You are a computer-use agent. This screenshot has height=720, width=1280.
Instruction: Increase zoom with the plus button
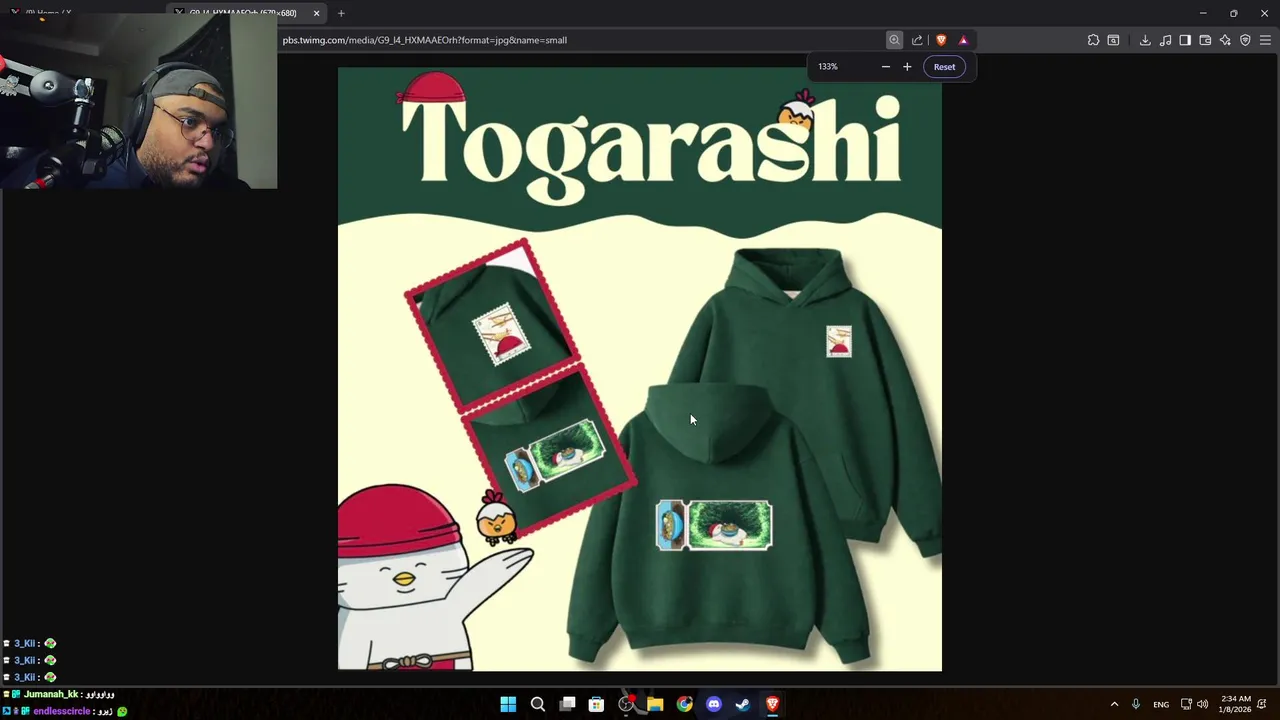point(907,67)
